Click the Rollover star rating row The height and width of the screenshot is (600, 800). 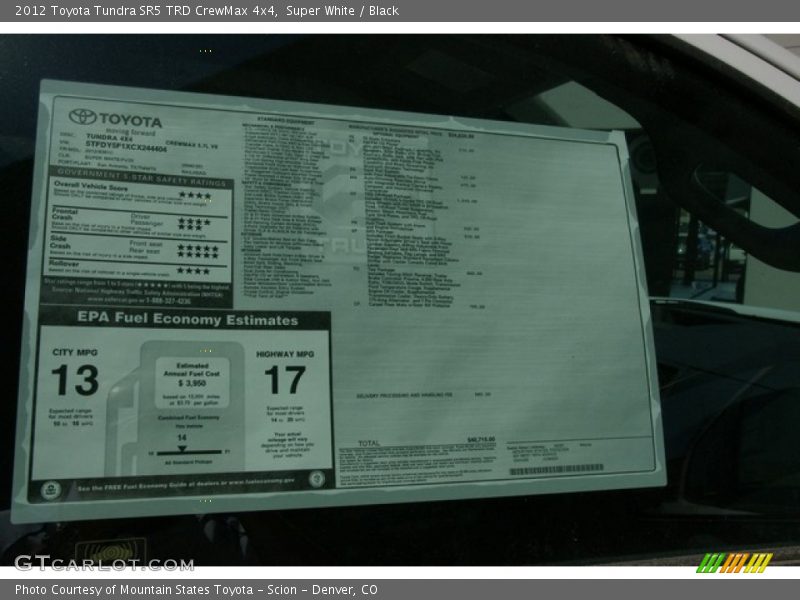(x=193, y=270)
